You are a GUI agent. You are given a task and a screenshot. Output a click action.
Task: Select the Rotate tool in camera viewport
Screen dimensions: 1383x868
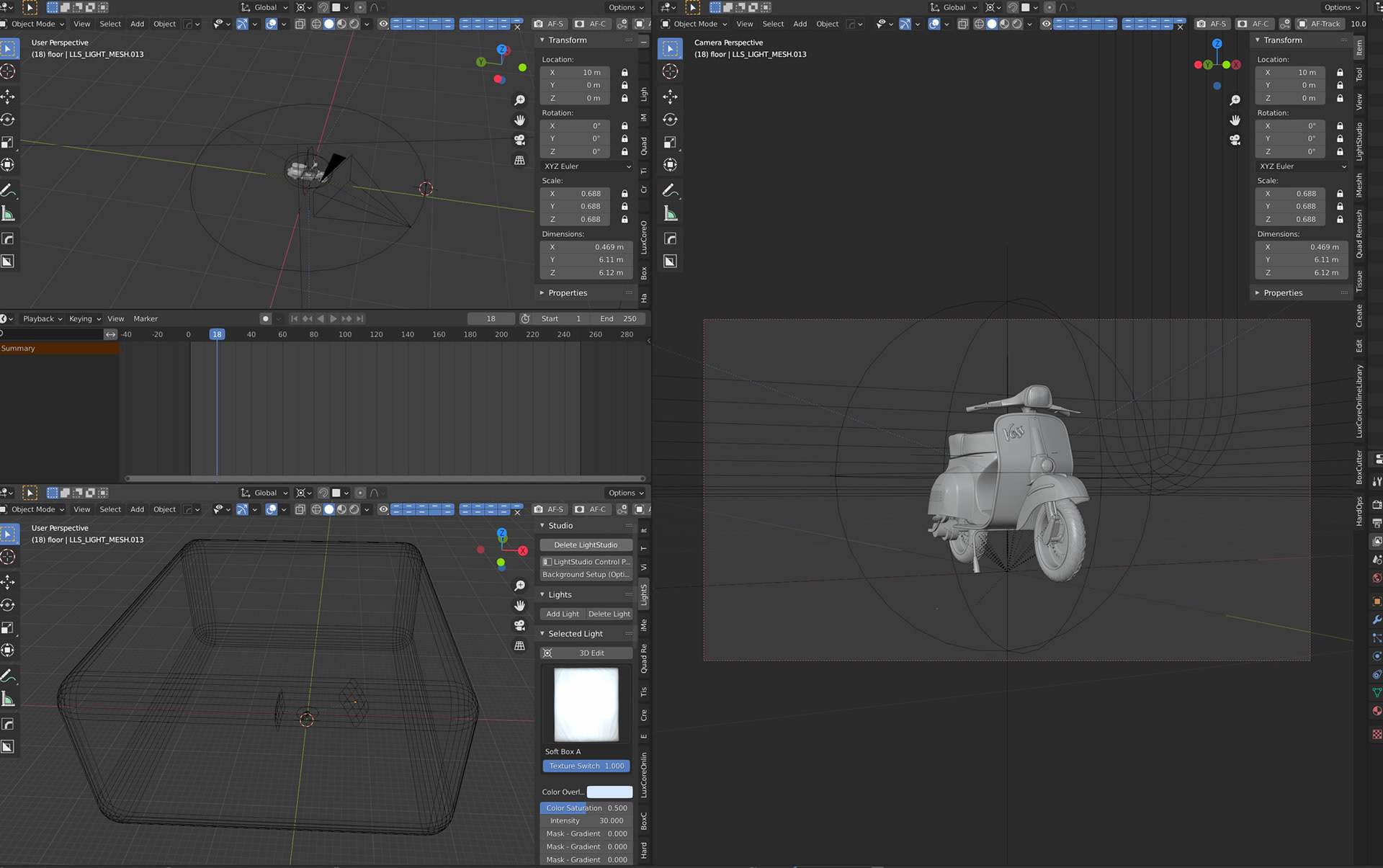670,120
